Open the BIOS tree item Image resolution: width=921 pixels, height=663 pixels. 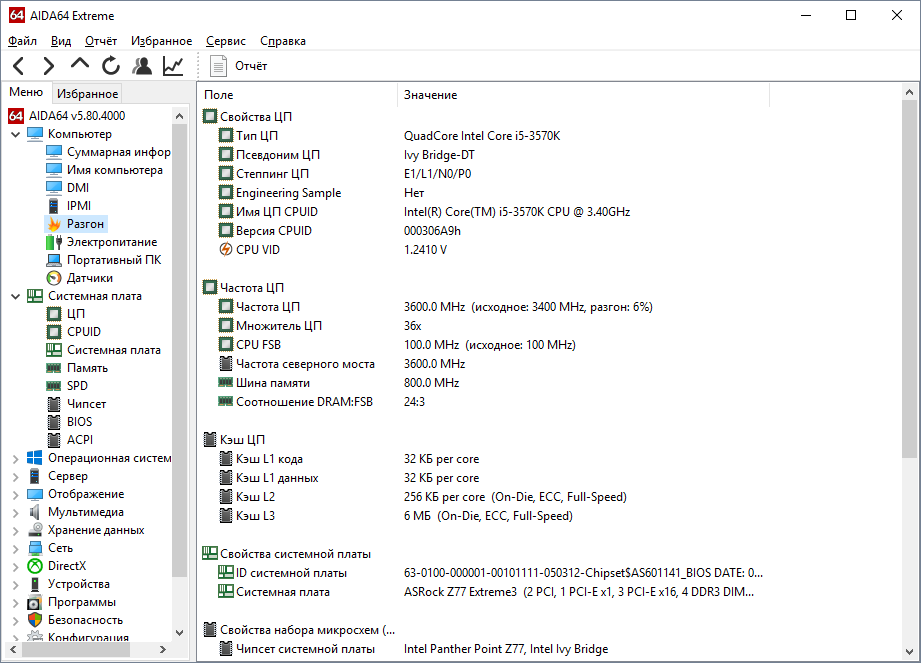79,422
